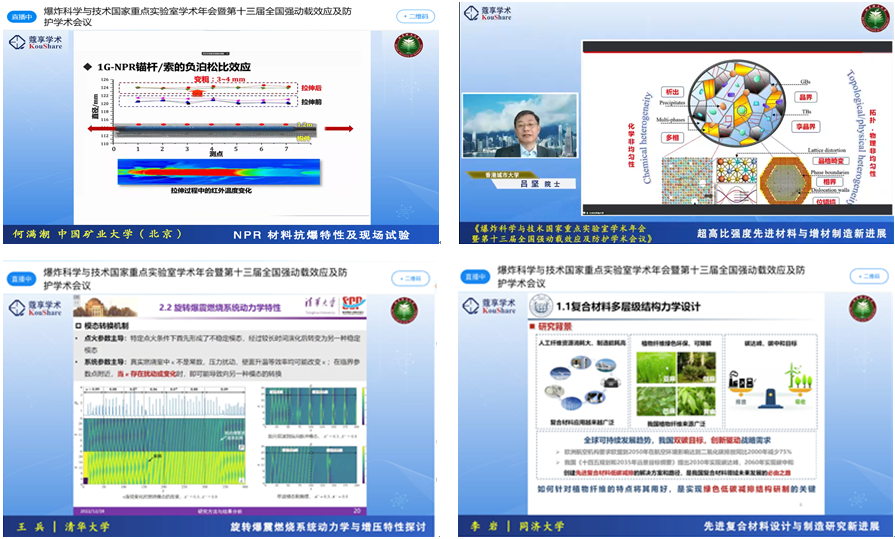
Task: Open the 二维码 button above the NPR slide
Action: (x=416, y=17)
